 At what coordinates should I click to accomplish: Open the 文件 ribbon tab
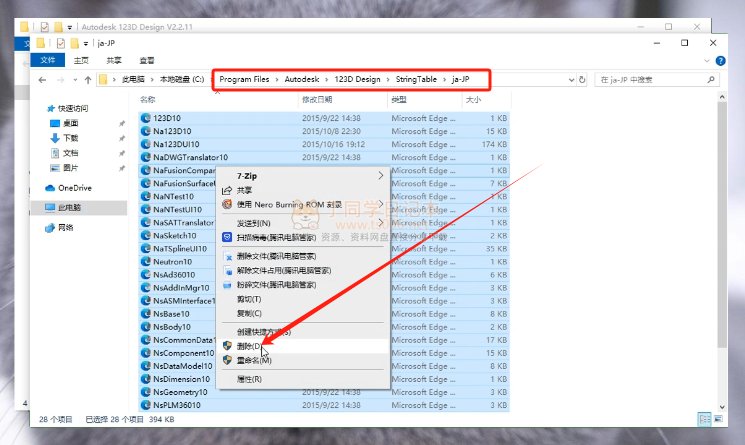(x=48, y=60)
